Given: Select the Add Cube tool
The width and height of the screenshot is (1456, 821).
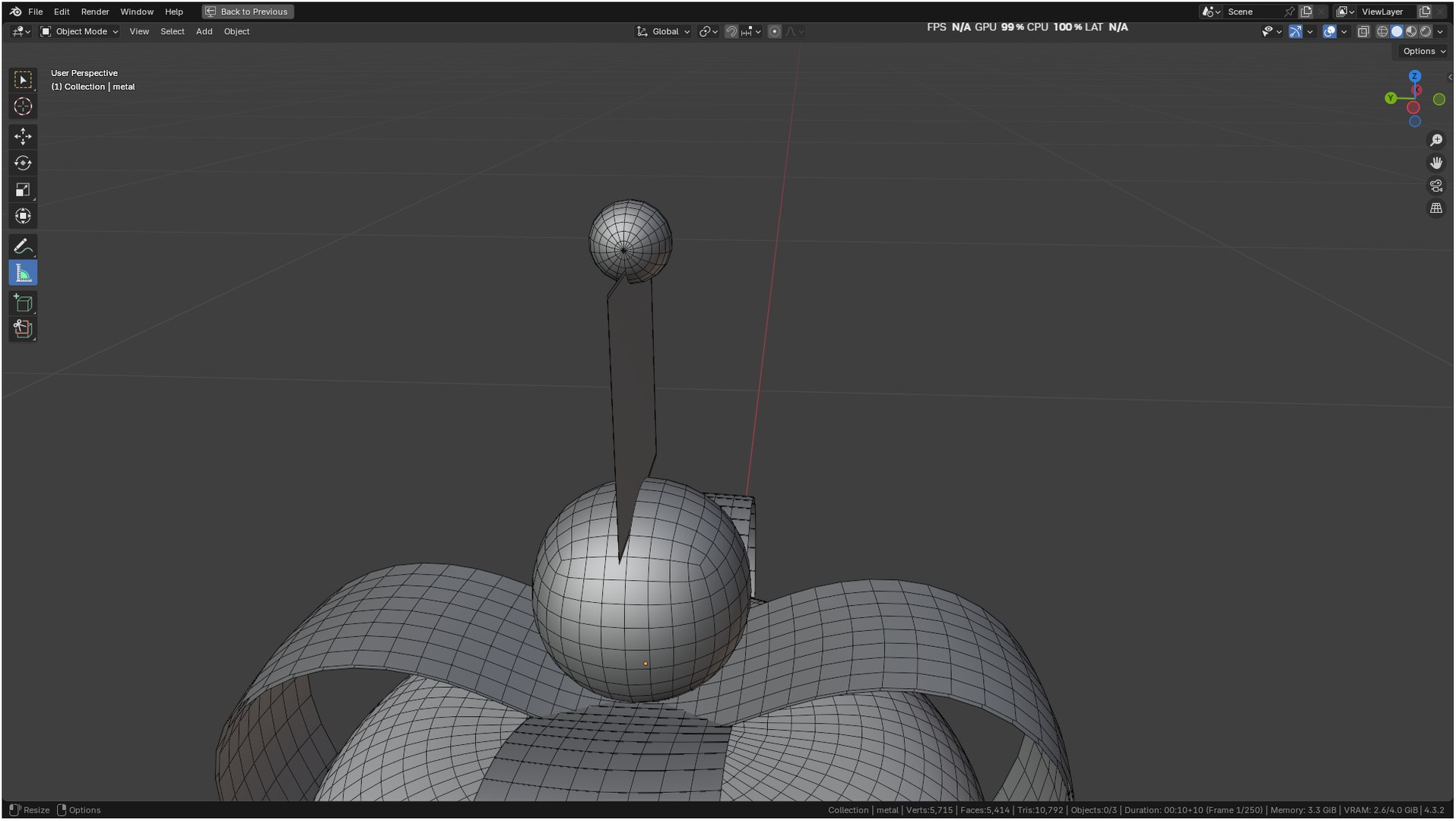Looking at the screenshot, I should click(x=23, y=303).
